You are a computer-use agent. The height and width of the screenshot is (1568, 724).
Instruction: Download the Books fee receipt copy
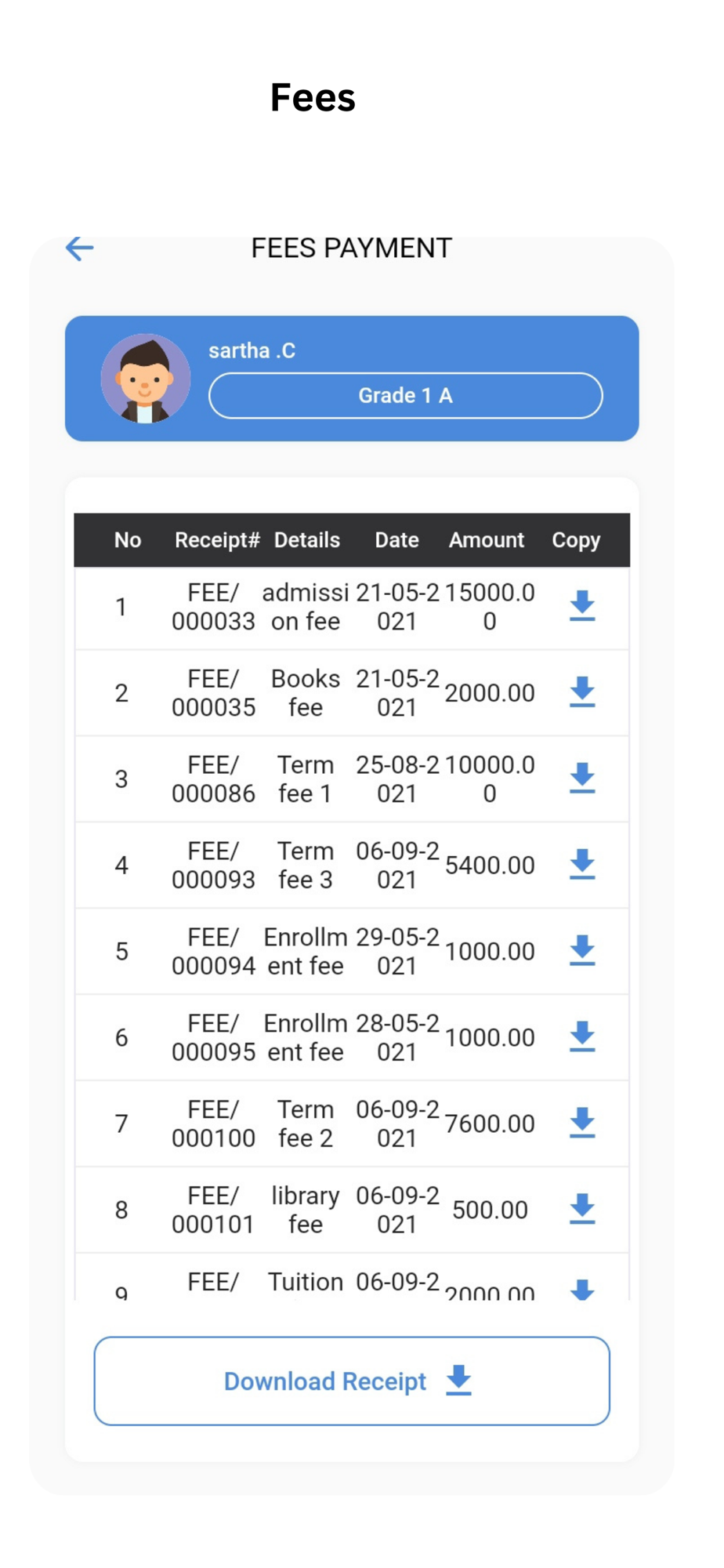pyautogui.click(x=582, y=692)
